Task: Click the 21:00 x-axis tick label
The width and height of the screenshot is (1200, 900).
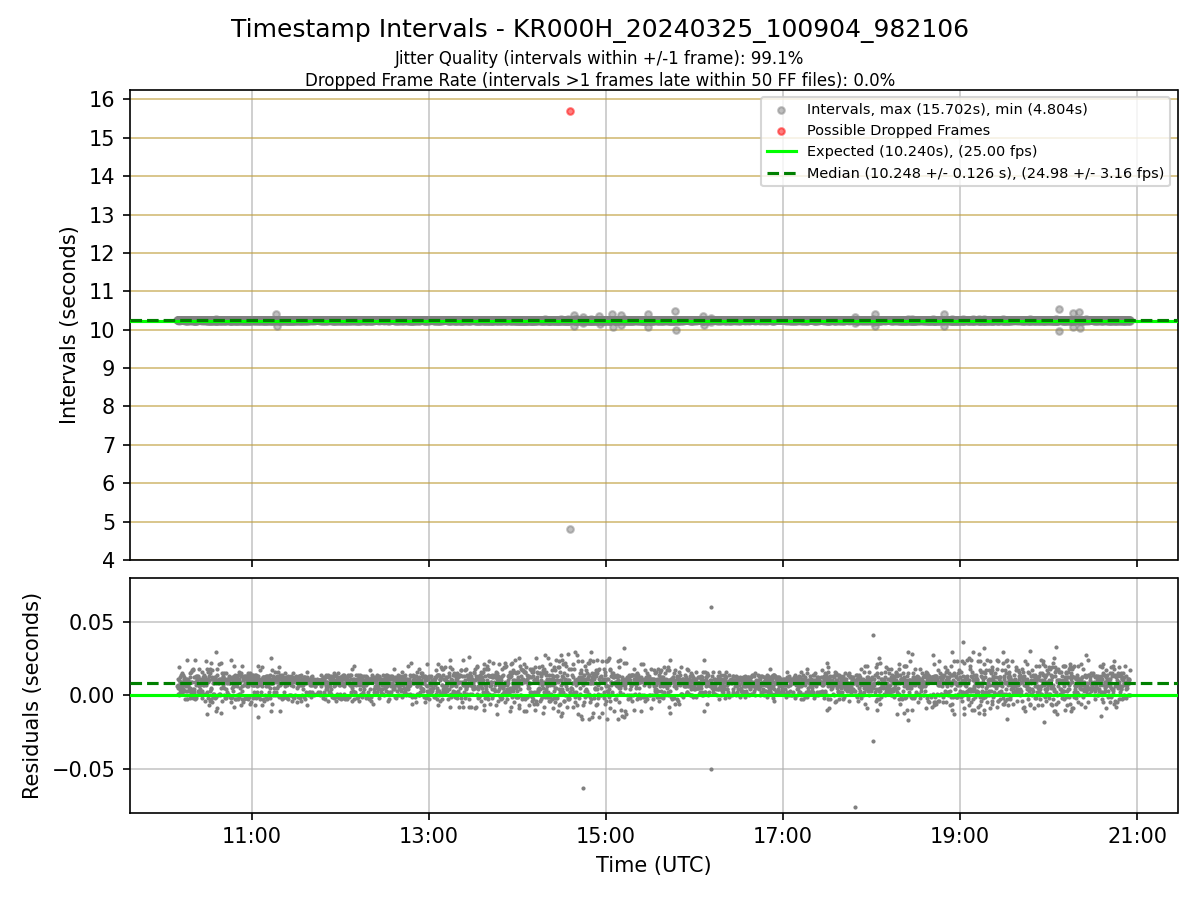Action: pyautogui.click(x=1137, y=835)
